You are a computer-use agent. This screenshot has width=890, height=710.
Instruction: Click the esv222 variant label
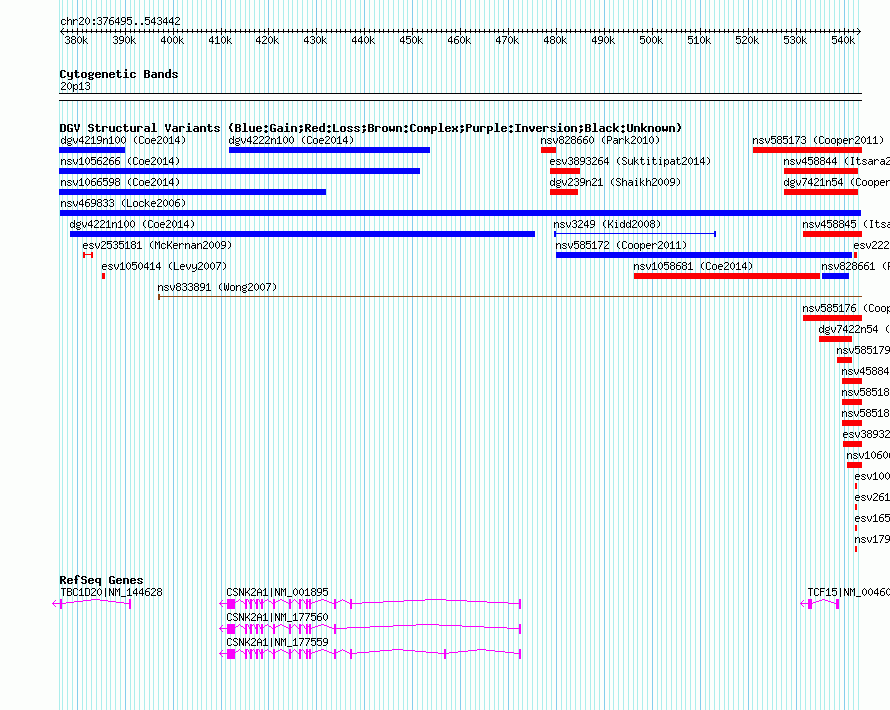tap(871, 245)
